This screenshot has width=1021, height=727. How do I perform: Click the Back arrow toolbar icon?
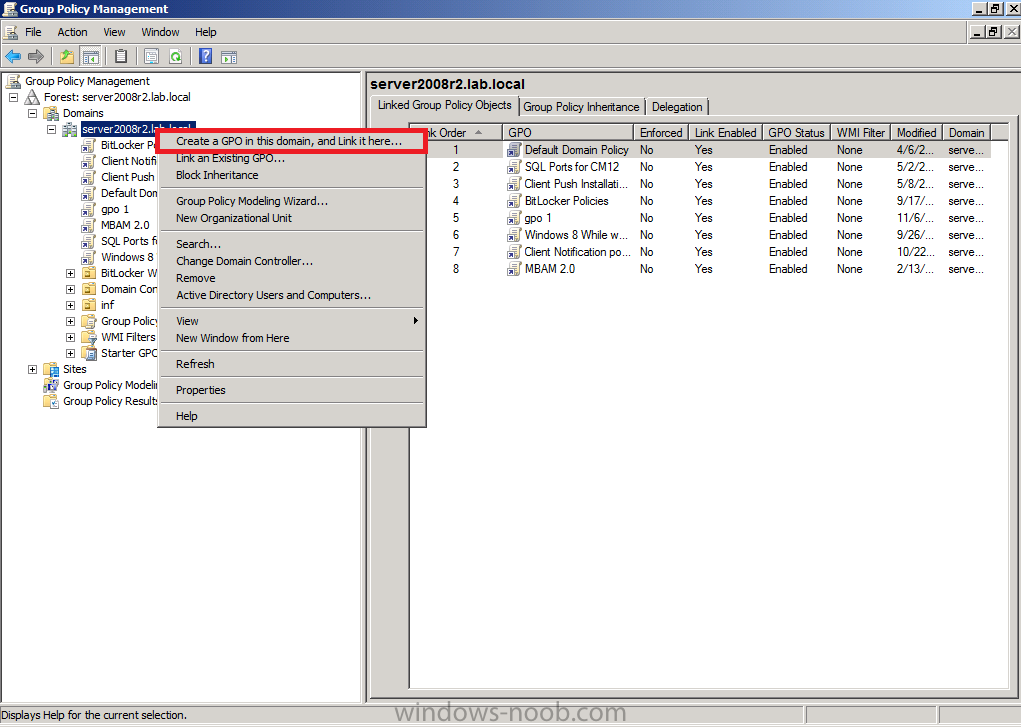13,57
